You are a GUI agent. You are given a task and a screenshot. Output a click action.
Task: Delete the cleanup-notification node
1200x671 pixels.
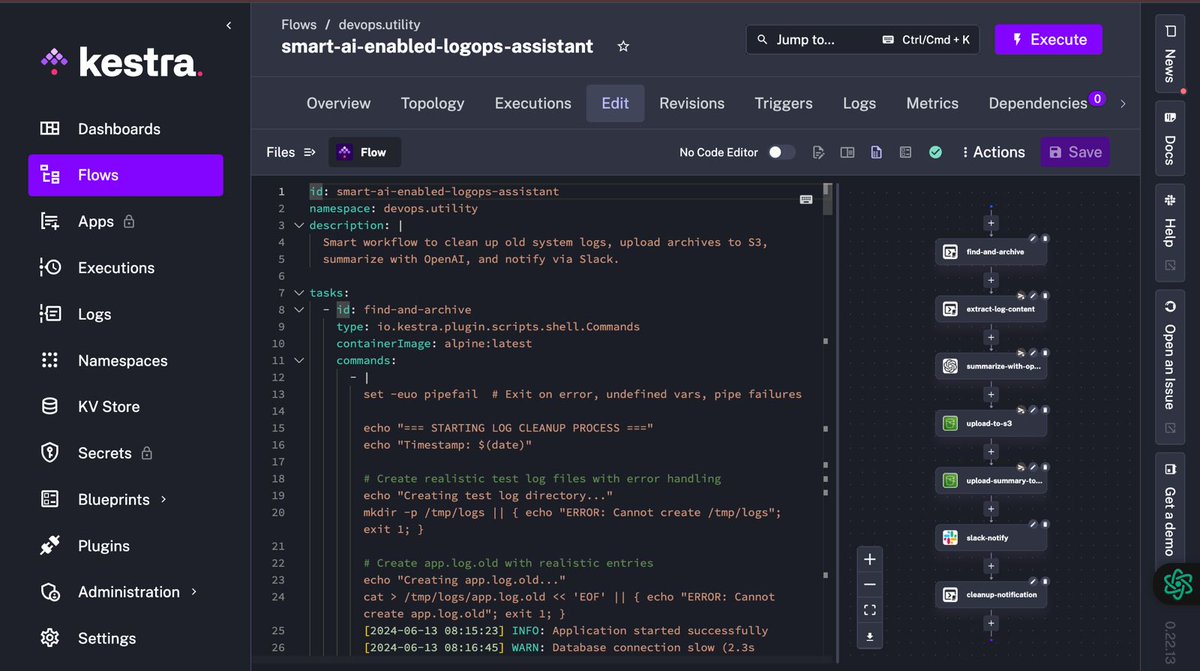pyautogui.click(x=1045, y=581)
